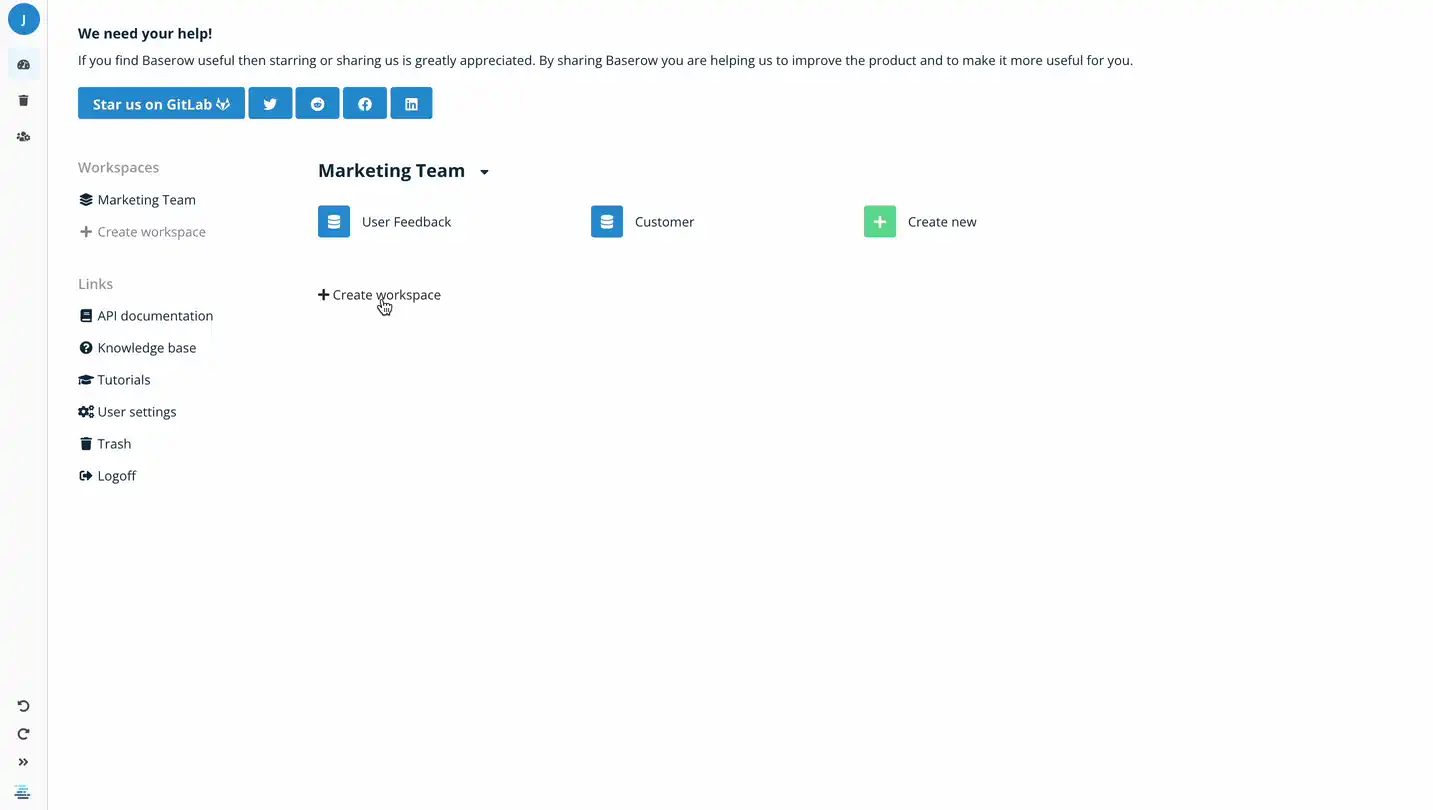
Task: Open User settings from the Links menu
Action: (136, 411)
